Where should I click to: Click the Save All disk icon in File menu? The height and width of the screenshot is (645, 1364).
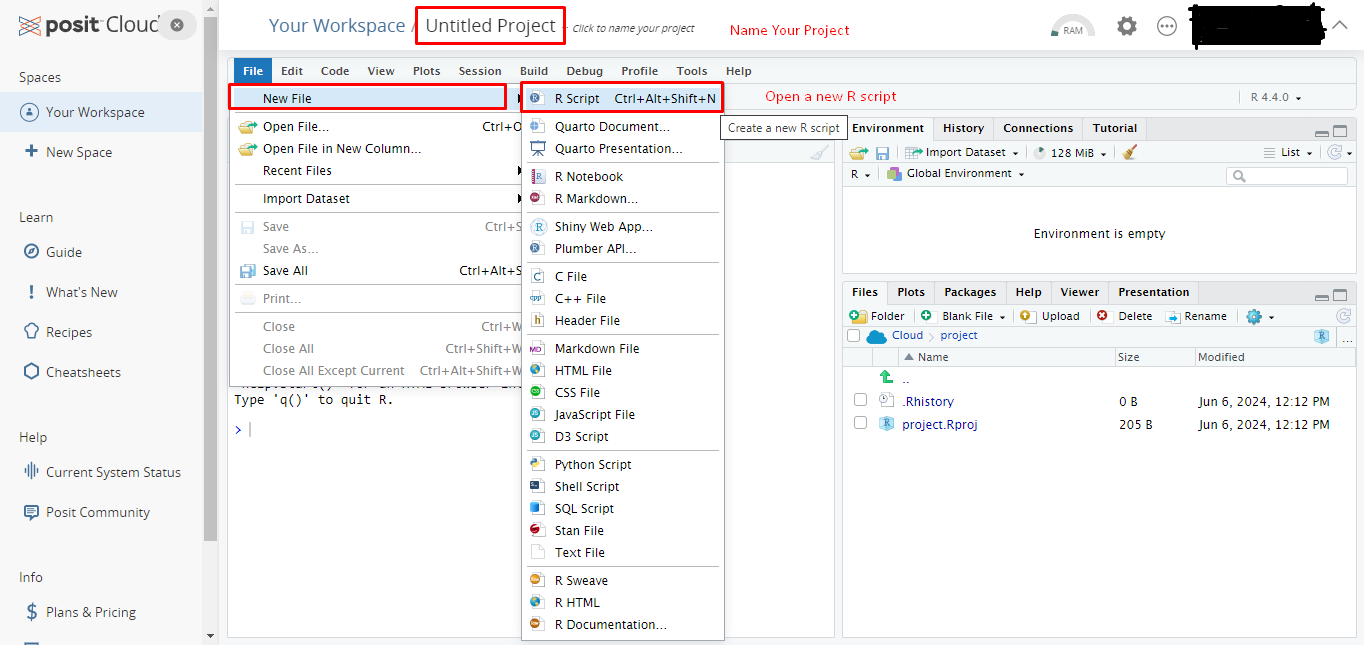(x=247, y=270)
